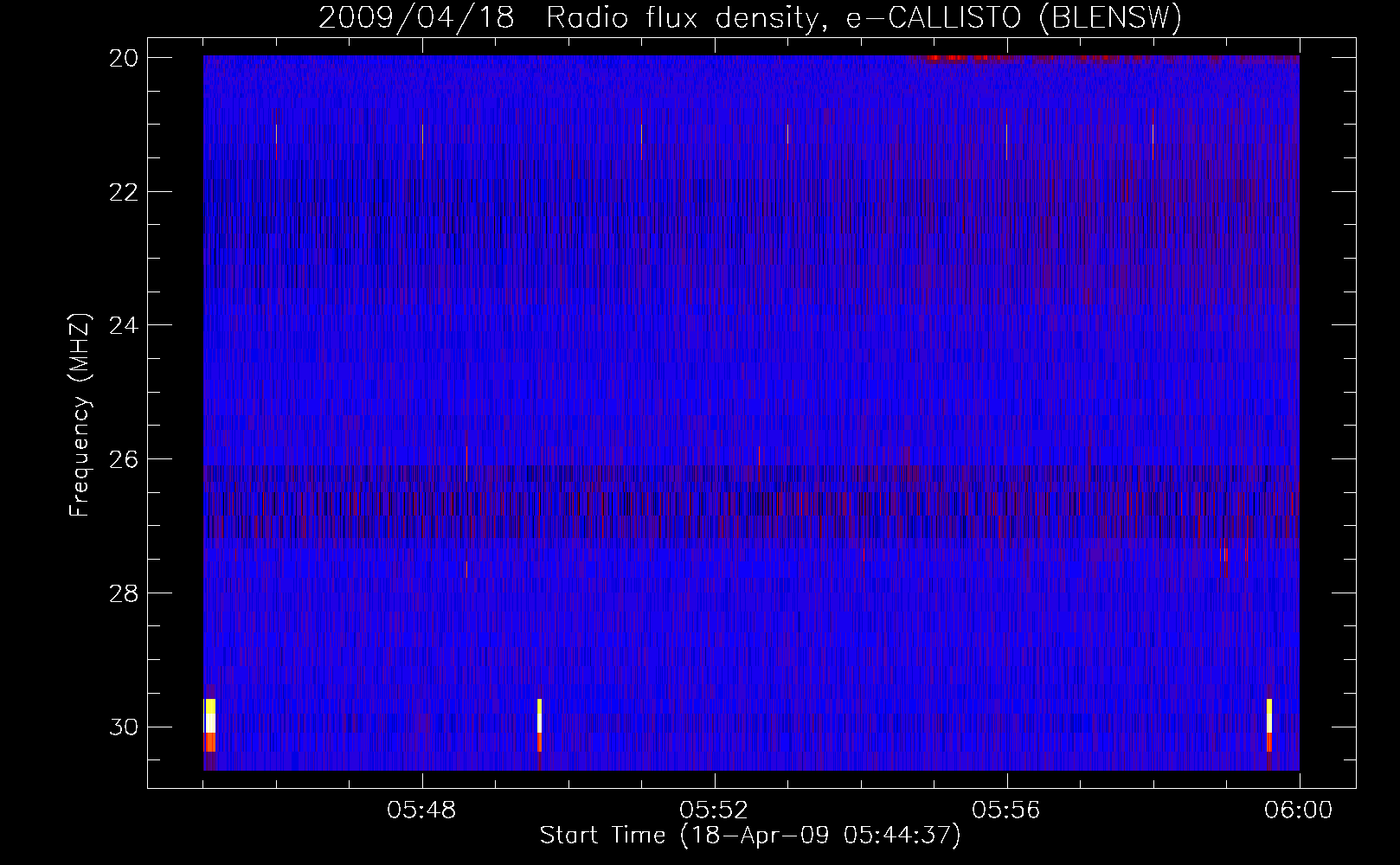Click the 06:00 time tick label
Viewport: 1400px width, 865px height.
1299,811
